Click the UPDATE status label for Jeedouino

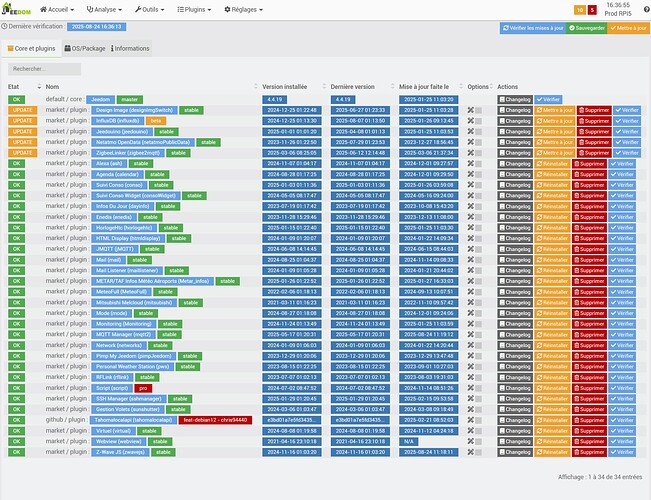click(x=22, y=131)
